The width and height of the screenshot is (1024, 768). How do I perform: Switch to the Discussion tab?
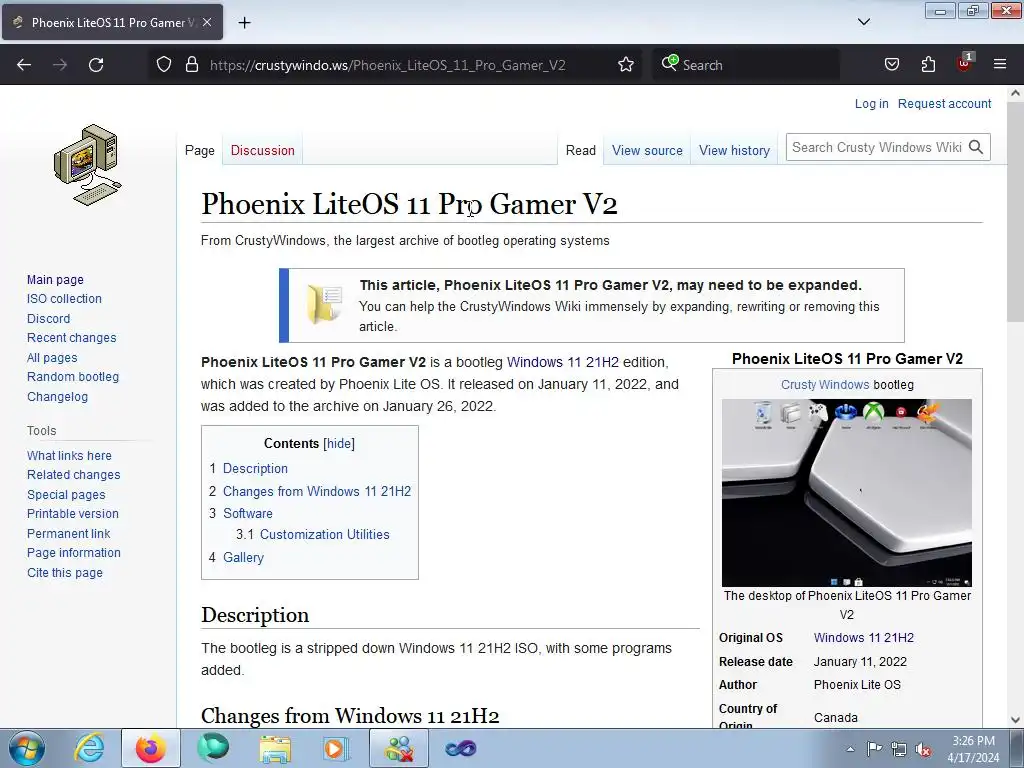[x=263, y=150]
